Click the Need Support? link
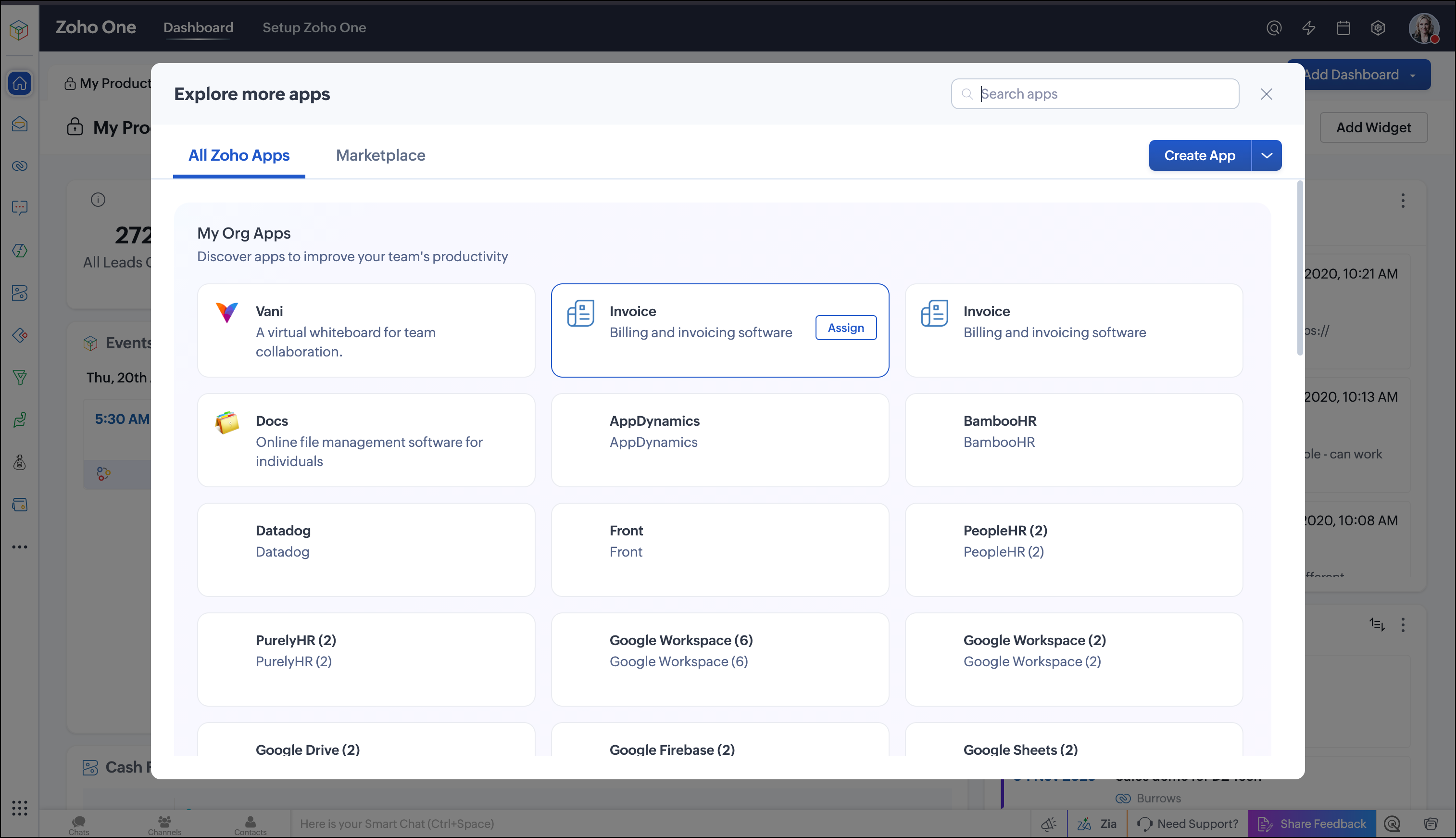The width and height of the screenshot is (1456, 838). point(1188,824)
